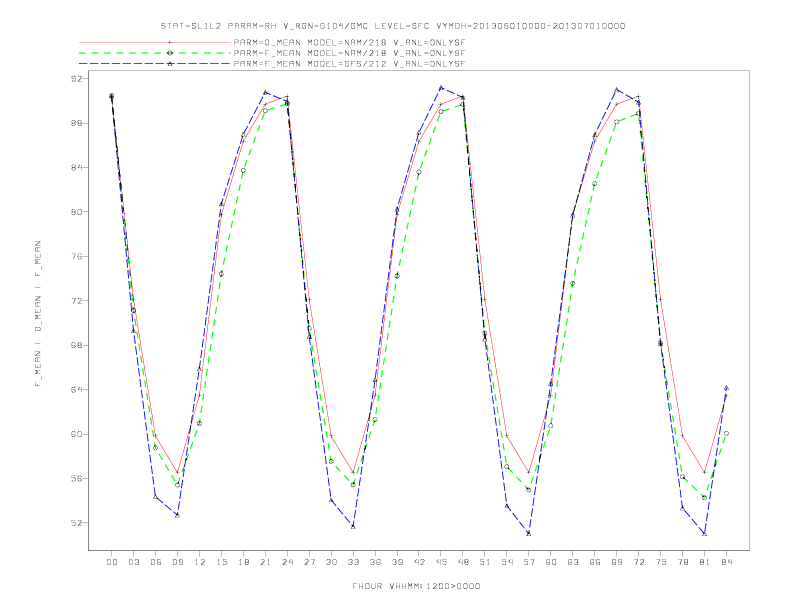Viewport: 792px width, 612px height.
Task: Click the x-axis title FHOUR VHHMM:1200>0000
Action: point(416,586)
